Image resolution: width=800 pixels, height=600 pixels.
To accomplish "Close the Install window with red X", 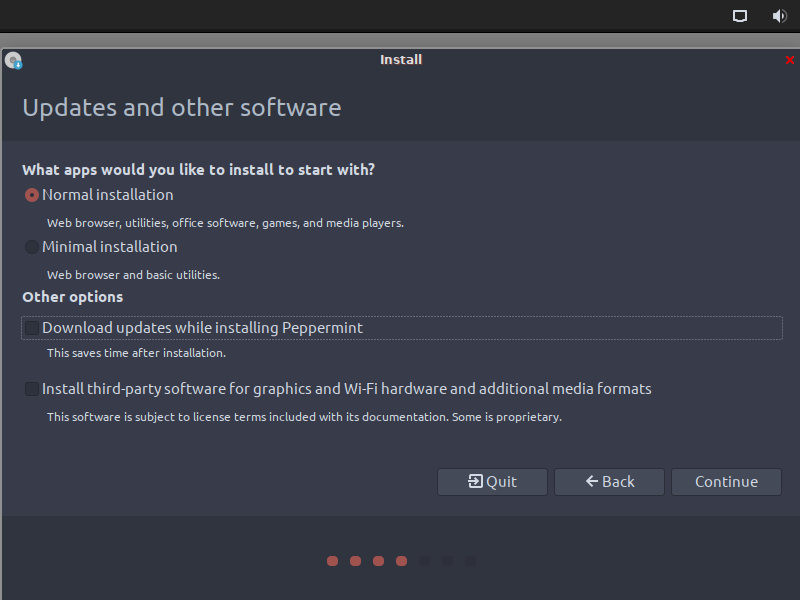I will click(789, 60).
